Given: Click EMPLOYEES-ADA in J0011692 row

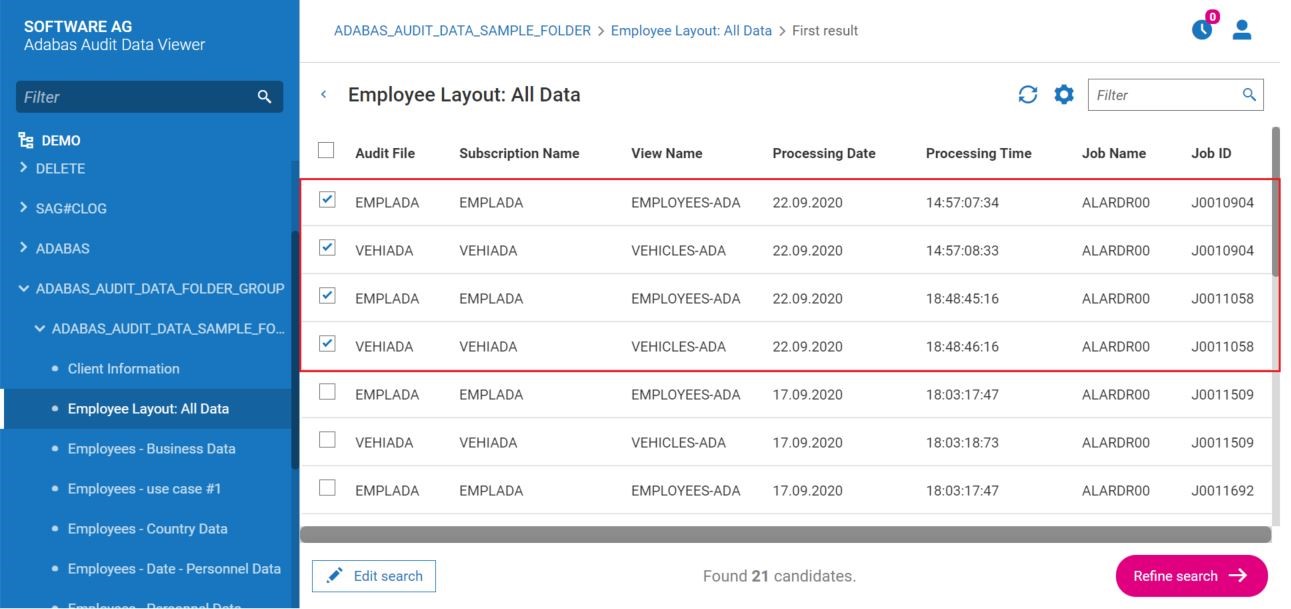Looking at the screenshot, I should (x=686, y=490).
